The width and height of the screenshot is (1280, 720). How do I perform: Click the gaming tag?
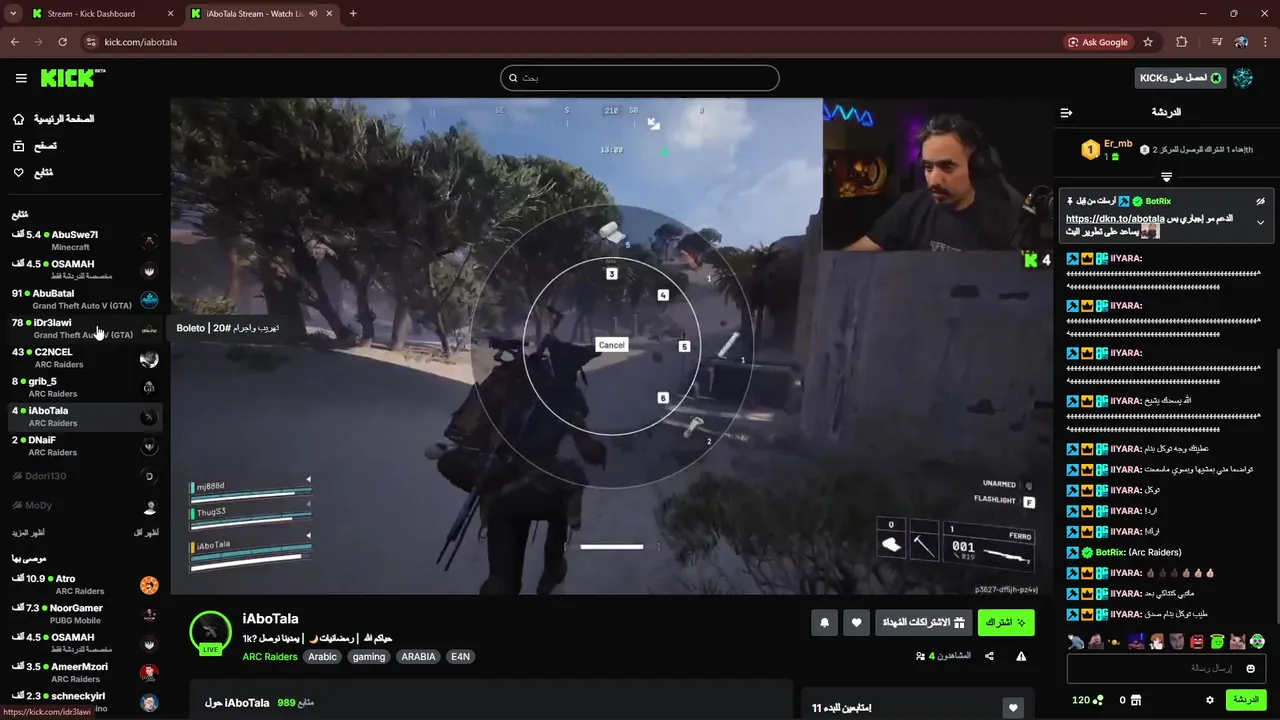pos(369,657)
